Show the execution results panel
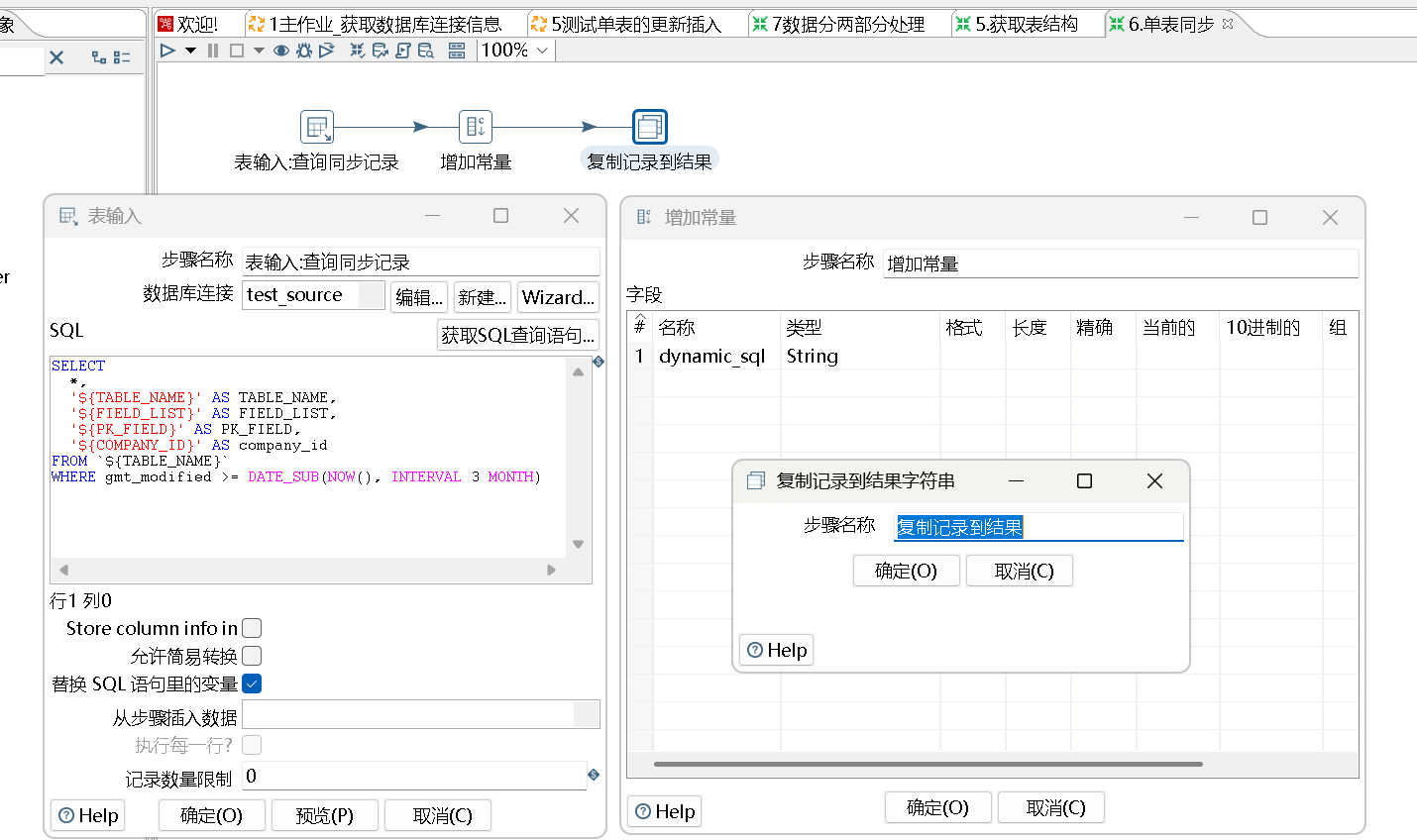The width and height of the screenshot is (1417, 840). click(457, 51)
